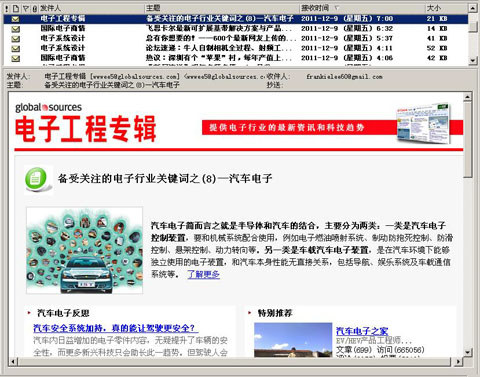Click envelope icon of 6:32 国际电子商情 email

click(x=15, y=29)
